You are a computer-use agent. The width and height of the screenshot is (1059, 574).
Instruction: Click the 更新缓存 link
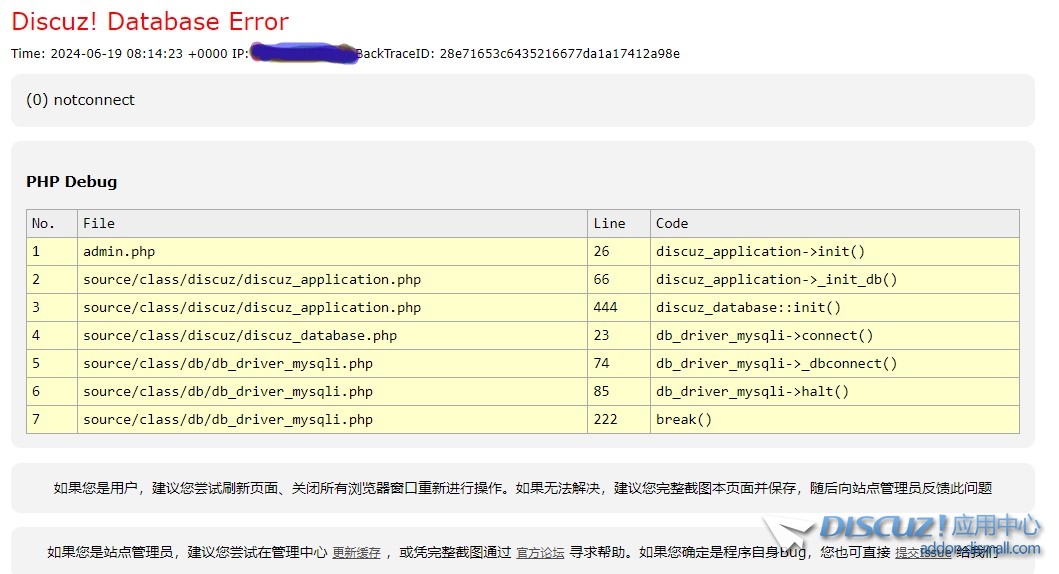click(356, 552)
